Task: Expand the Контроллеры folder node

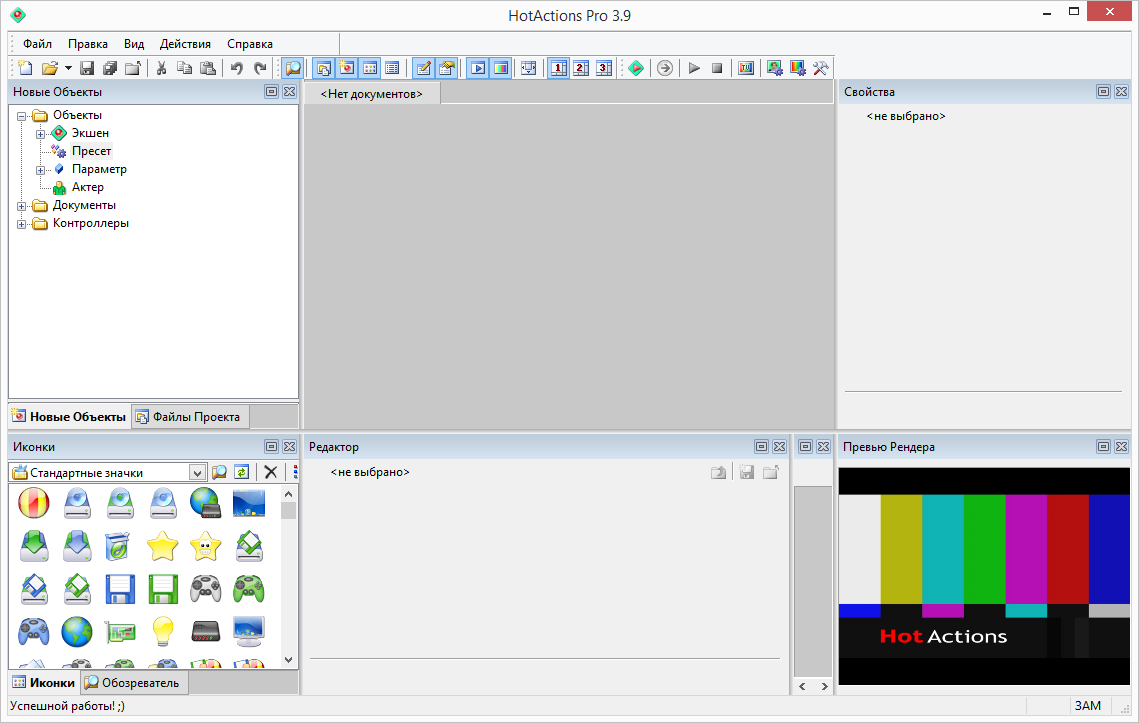Action: (22, 225)
